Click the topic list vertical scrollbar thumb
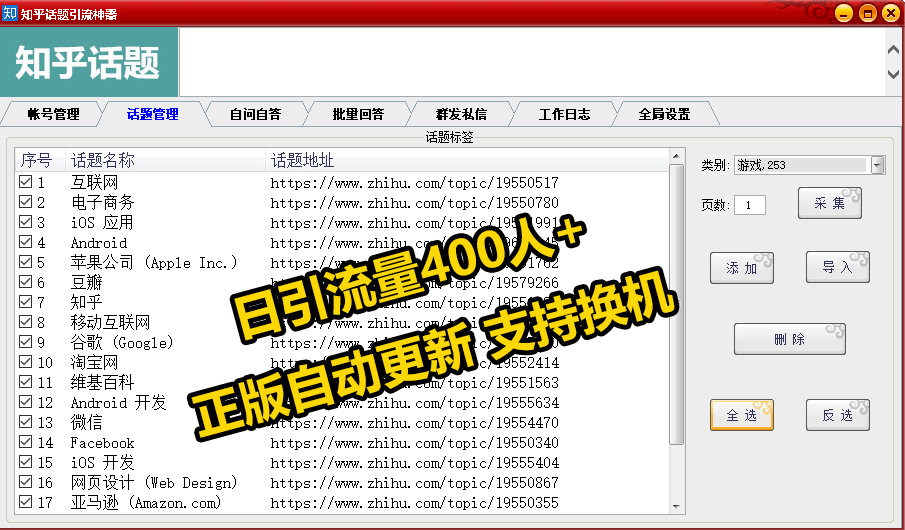This screenshot has height=530, width=905. [x=676, y=304]
